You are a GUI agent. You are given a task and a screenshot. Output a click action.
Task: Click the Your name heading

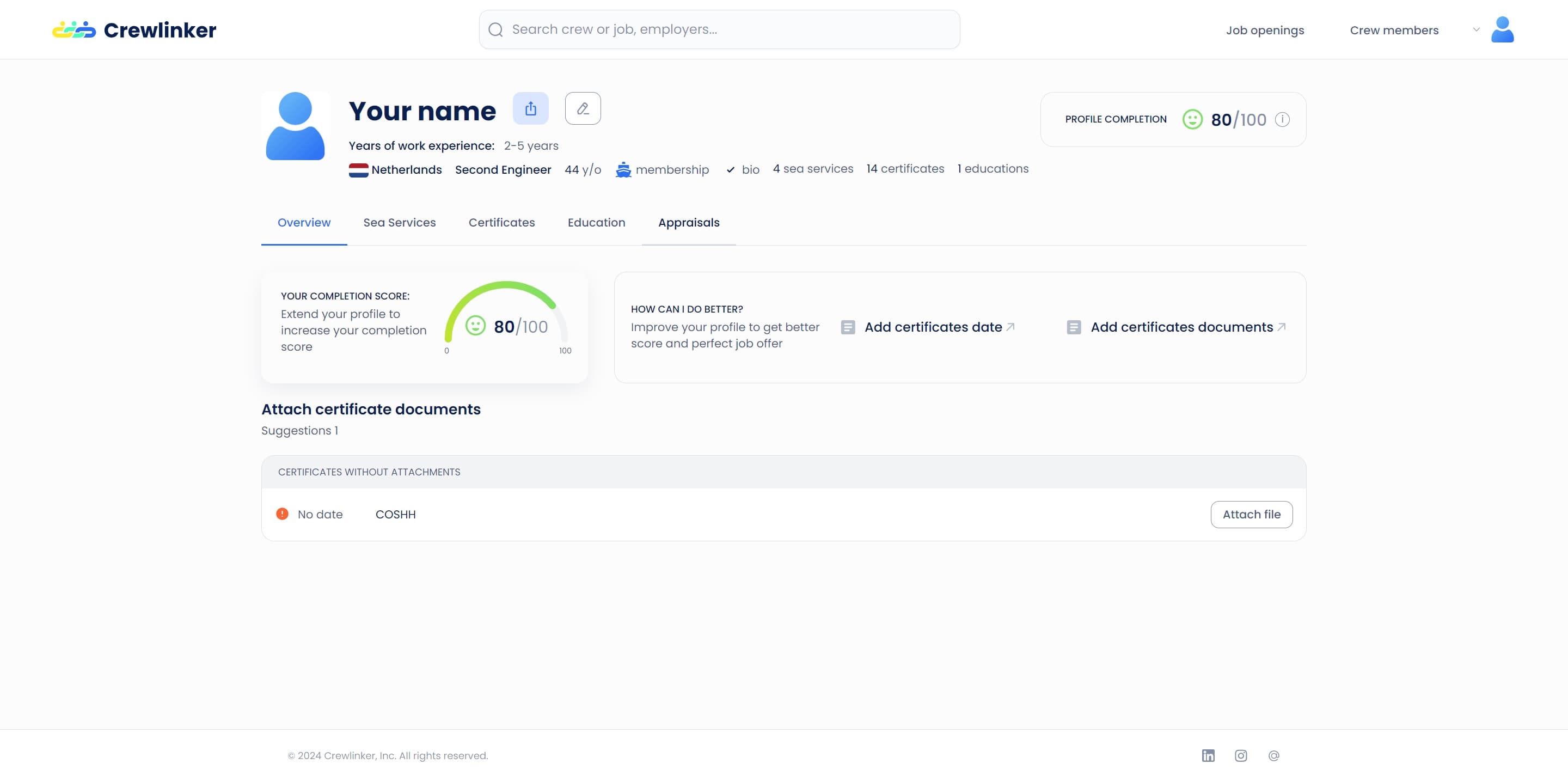(x=422, y=111)
